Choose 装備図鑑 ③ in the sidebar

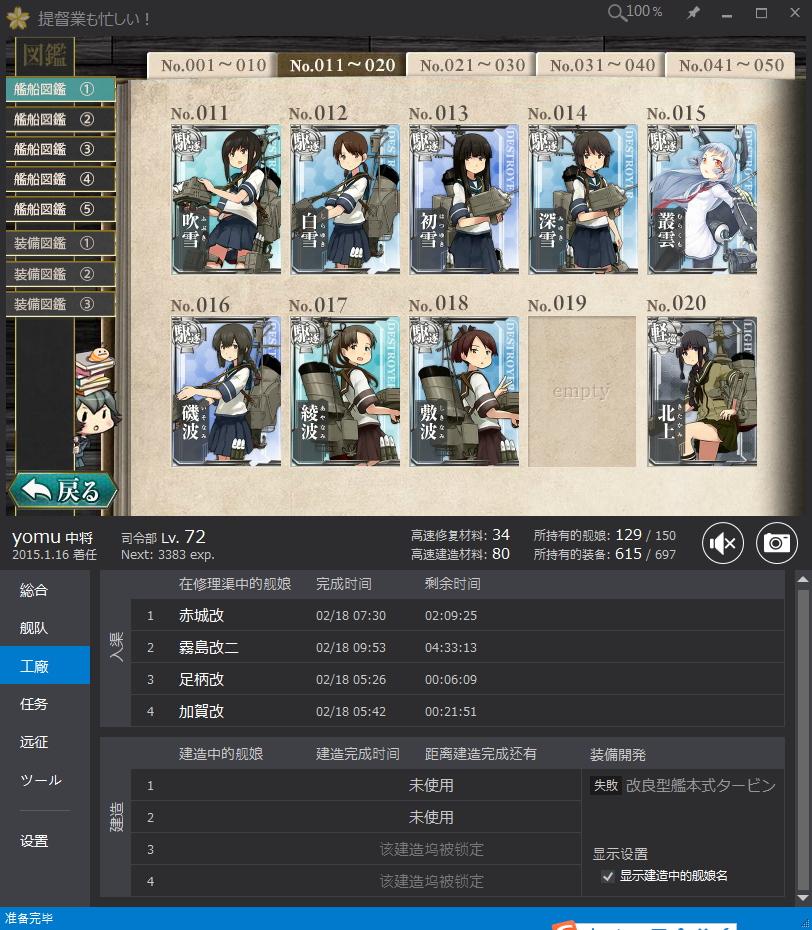60,304
